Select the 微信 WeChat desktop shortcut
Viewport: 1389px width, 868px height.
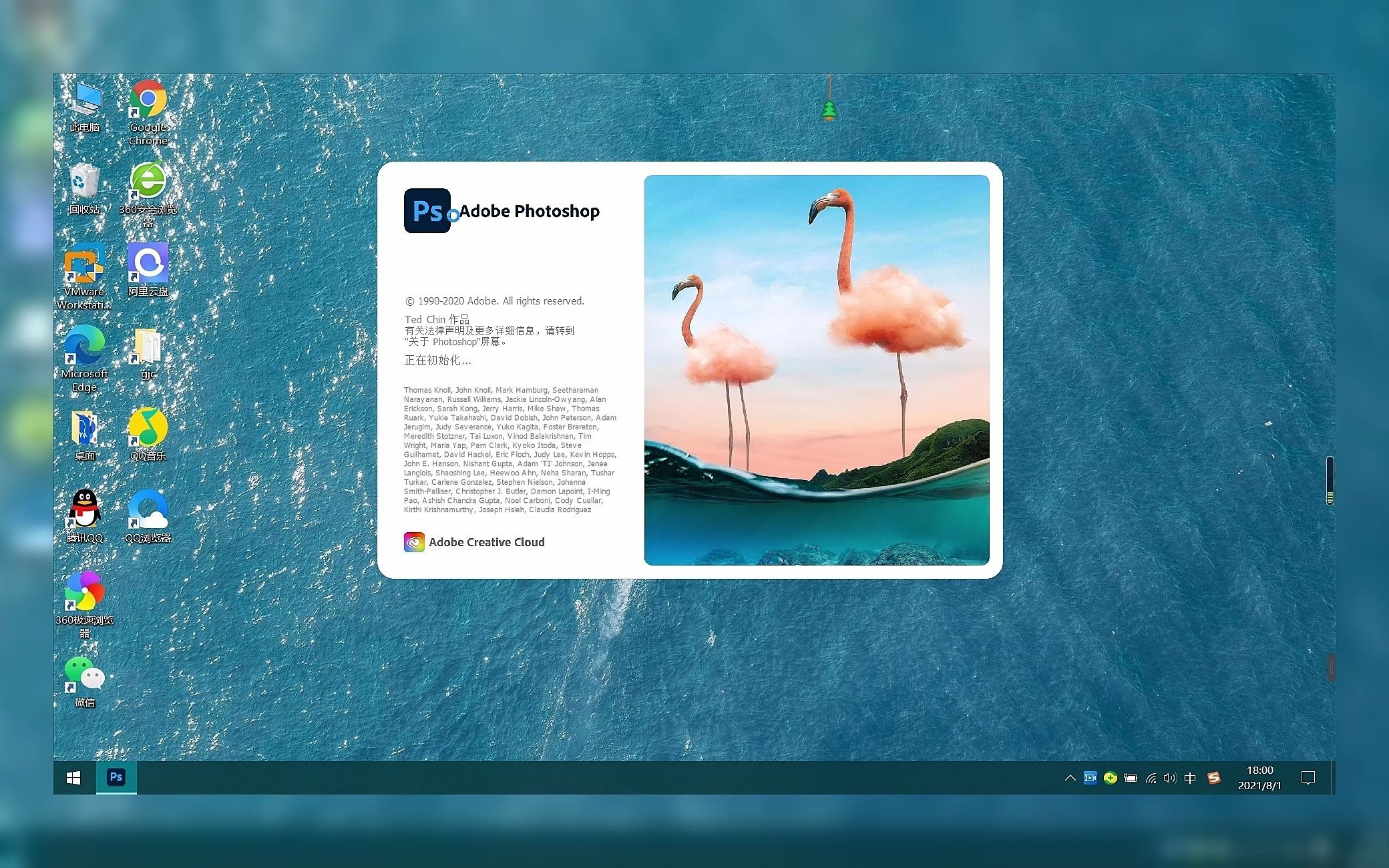85,681
